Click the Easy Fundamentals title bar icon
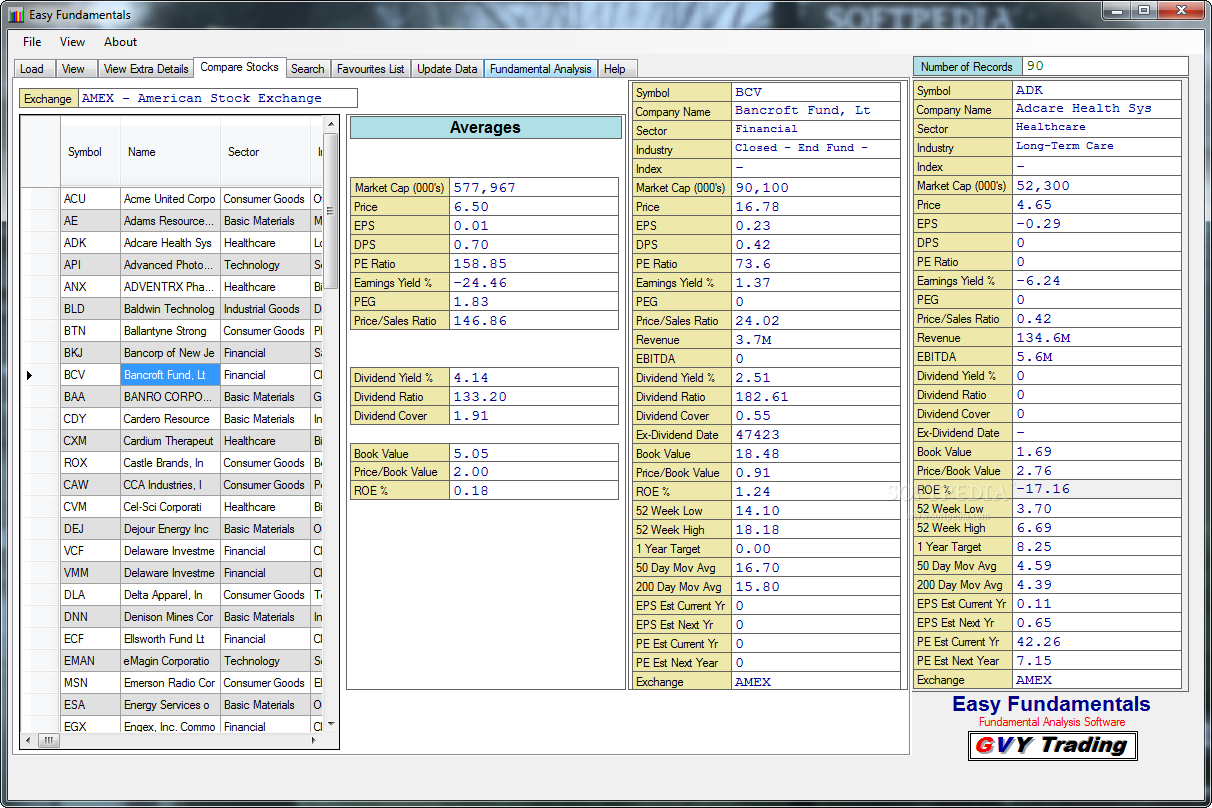The height and width of the screenshot is (808, 1212). pos(15,15)
